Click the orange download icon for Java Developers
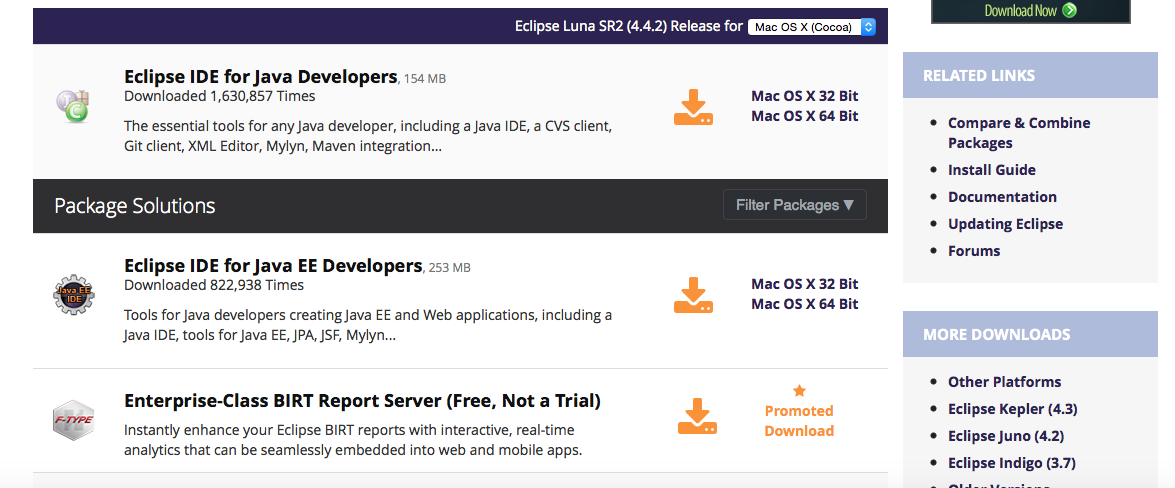The height and width of the screenshot is (488, 1175). click(693, 107)
